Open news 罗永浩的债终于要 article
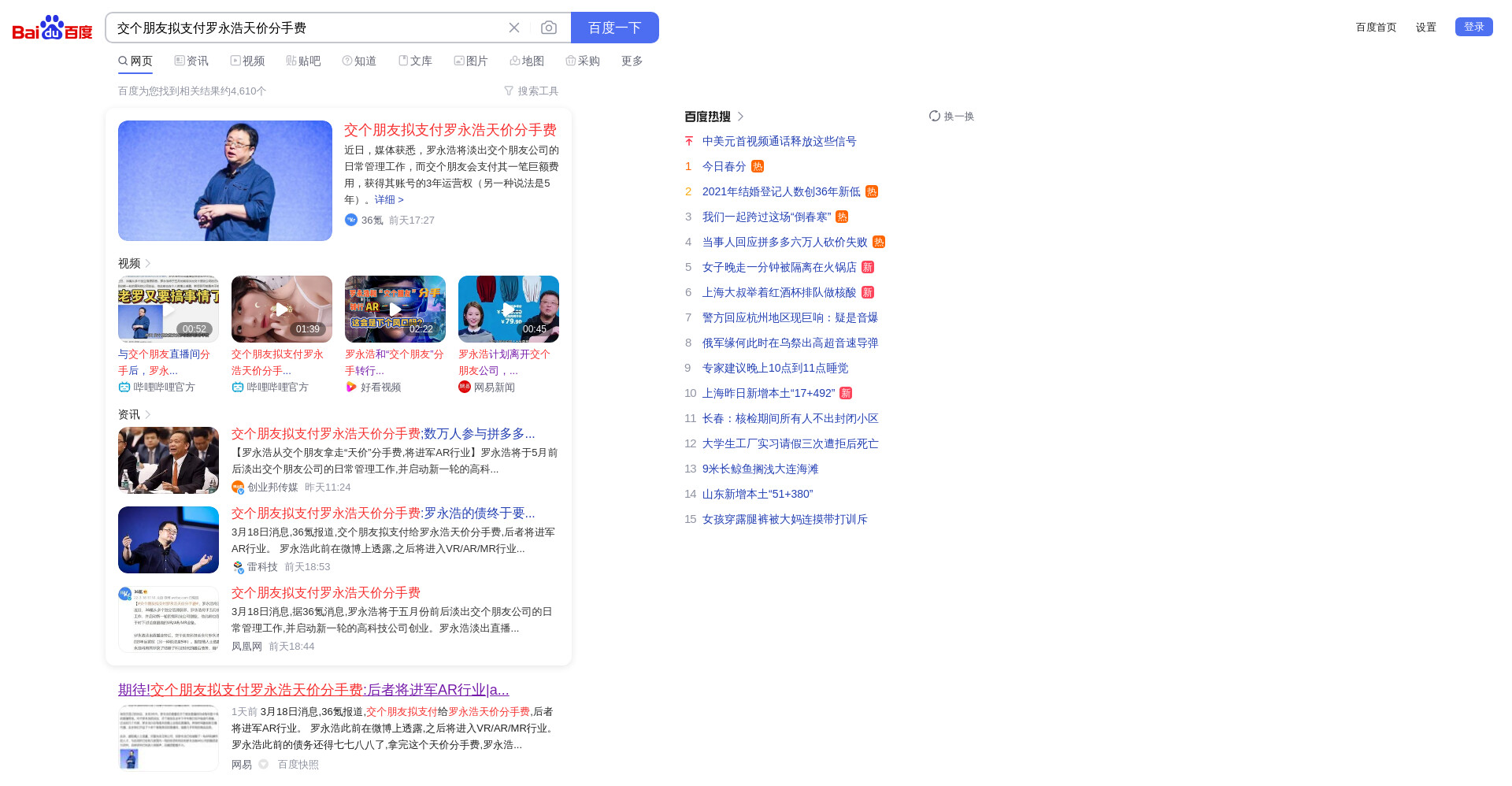Viewport: 1512px width, 786px height. click(384, 513)
